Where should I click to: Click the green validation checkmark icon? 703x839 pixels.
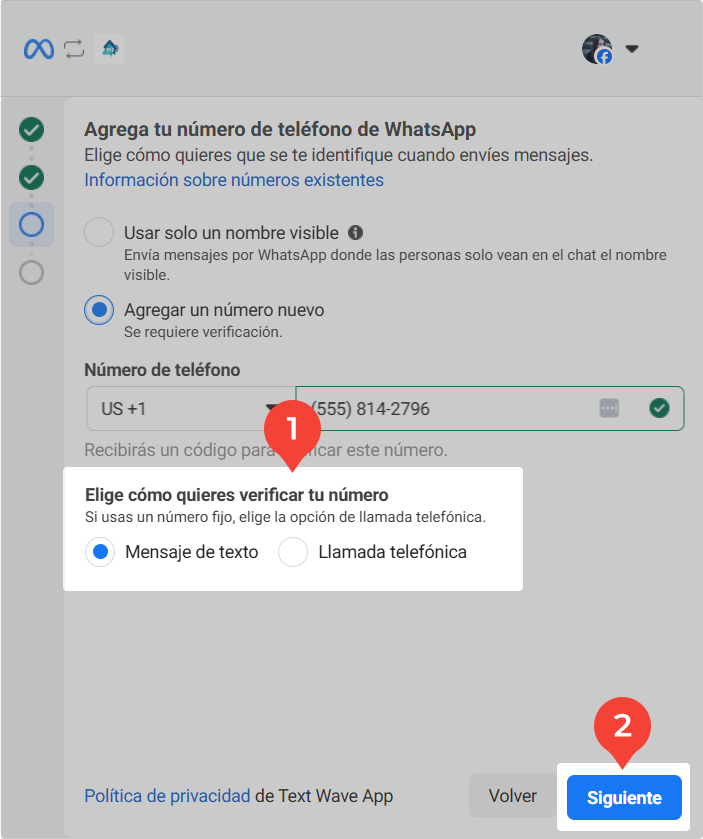[659, 408]
